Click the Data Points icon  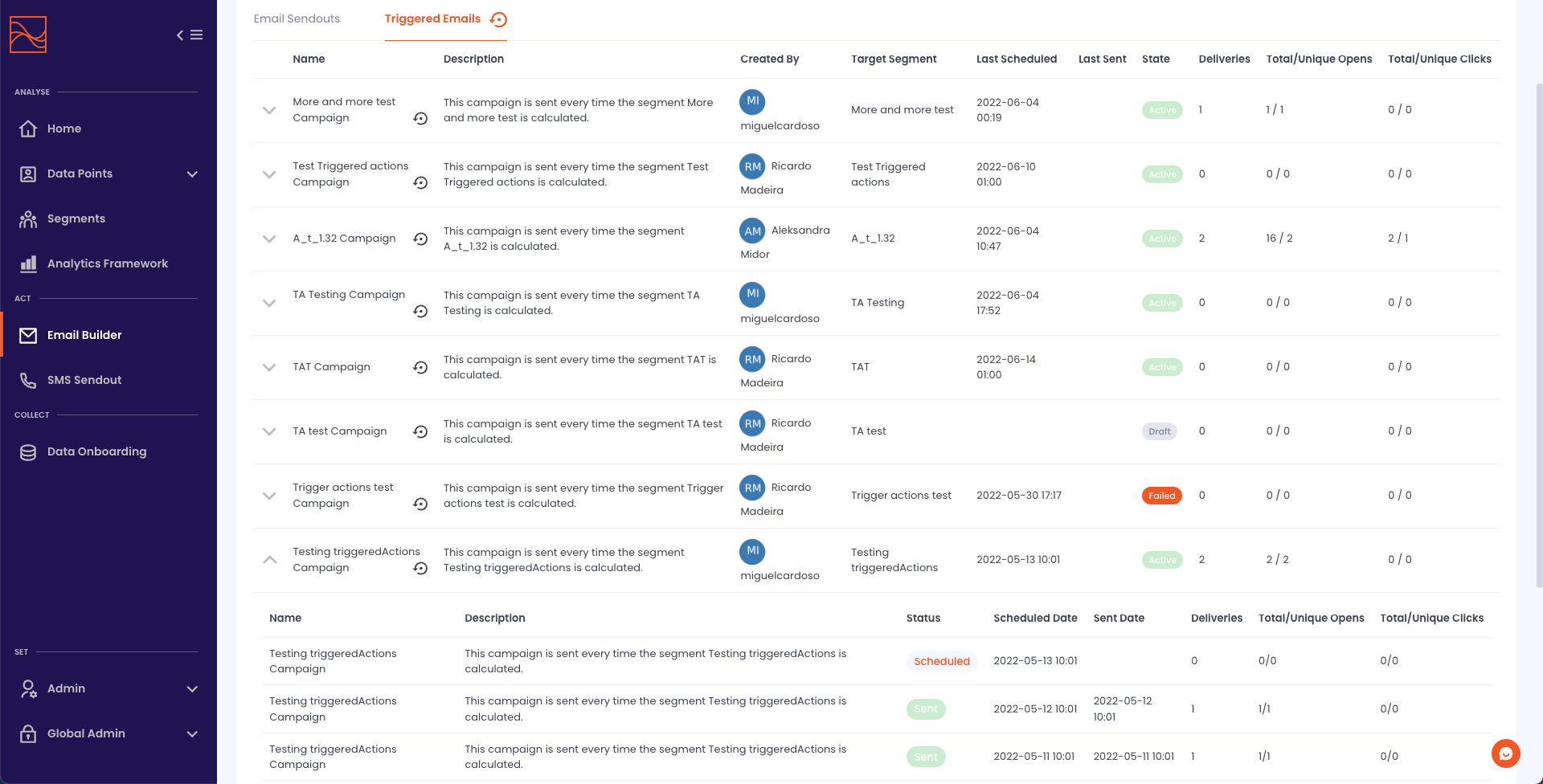(x=28, y=174)
